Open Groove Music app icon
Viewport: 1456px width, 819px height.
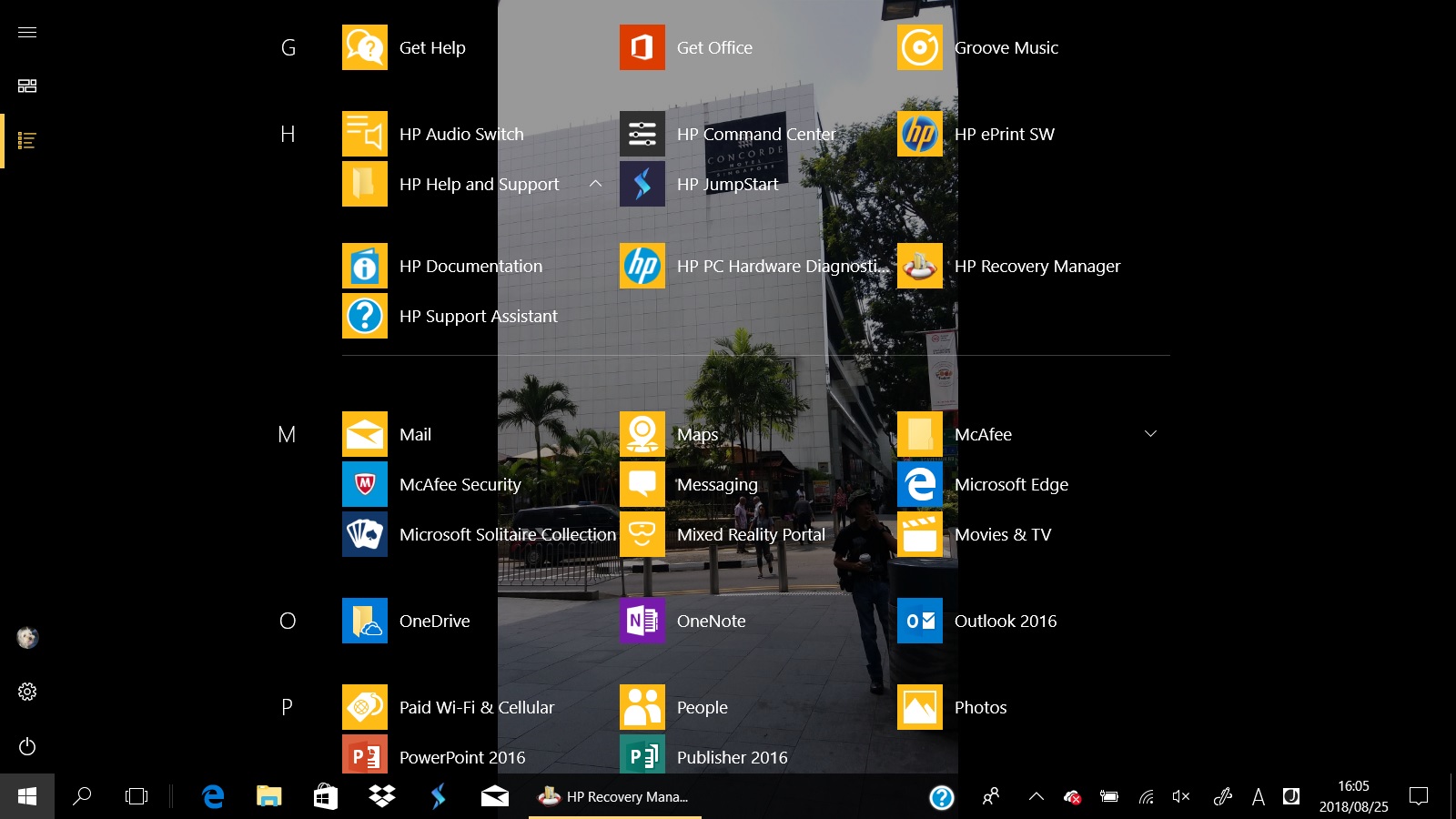tap(920, 47)
